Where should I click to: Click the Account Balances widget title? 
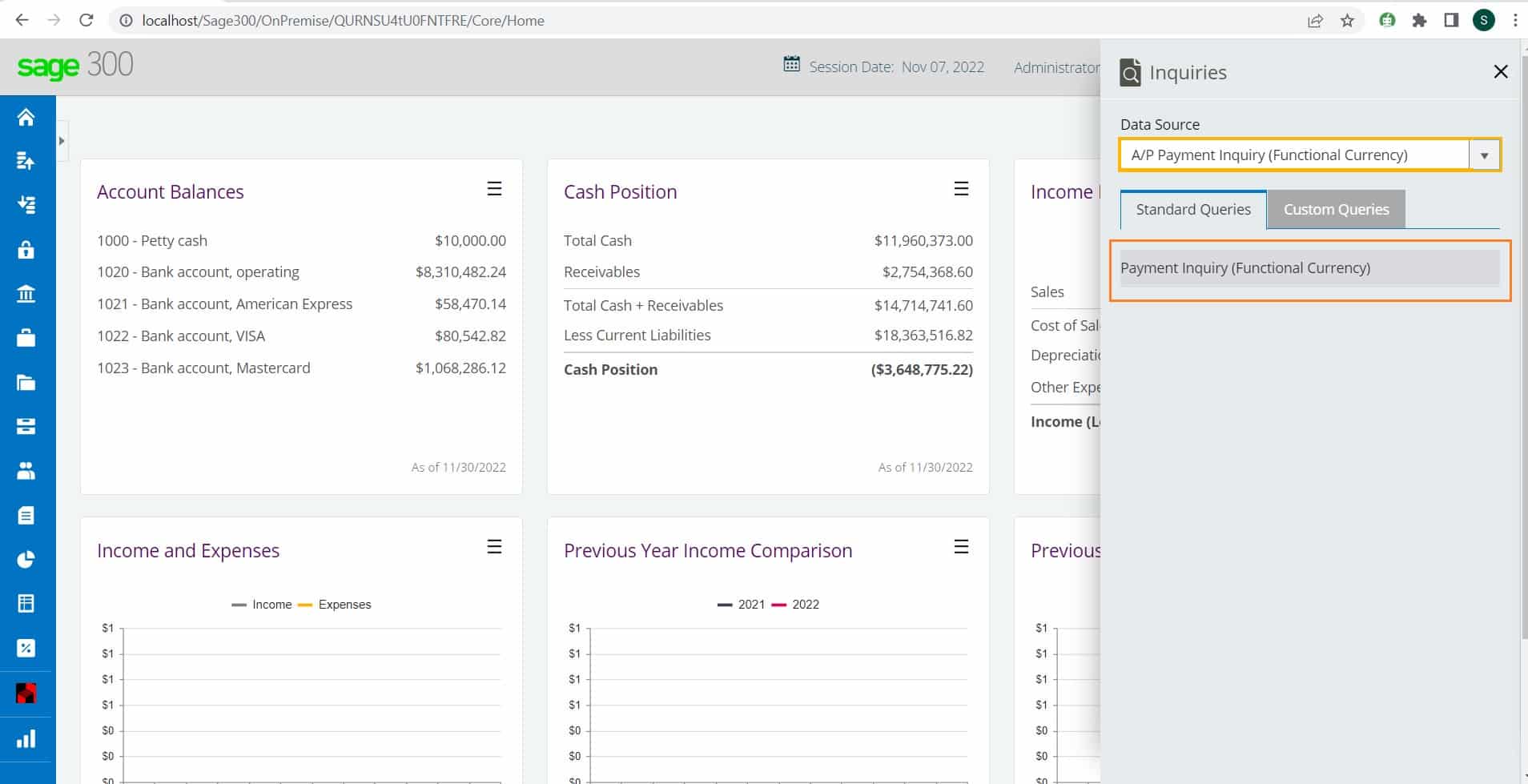point(171,192)
